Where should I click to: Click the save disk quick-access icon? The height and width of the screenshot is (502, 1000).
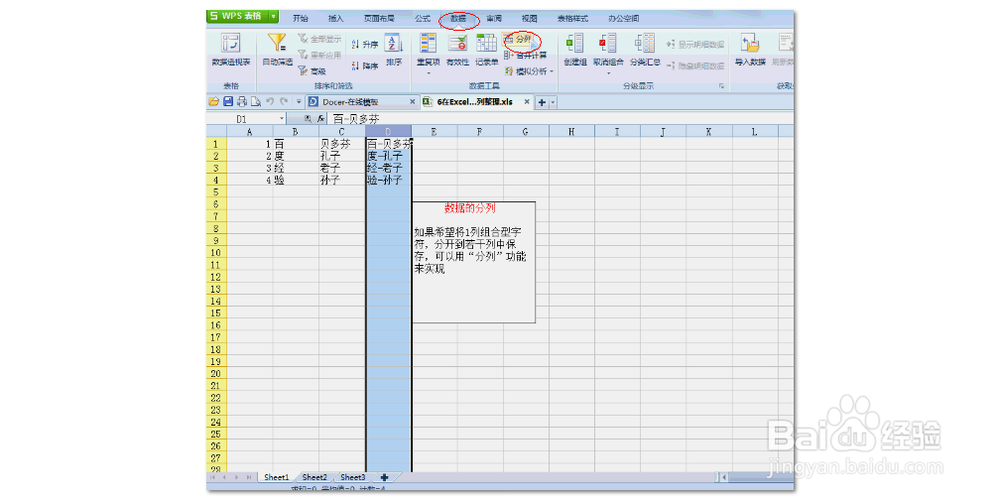(228, 101)
